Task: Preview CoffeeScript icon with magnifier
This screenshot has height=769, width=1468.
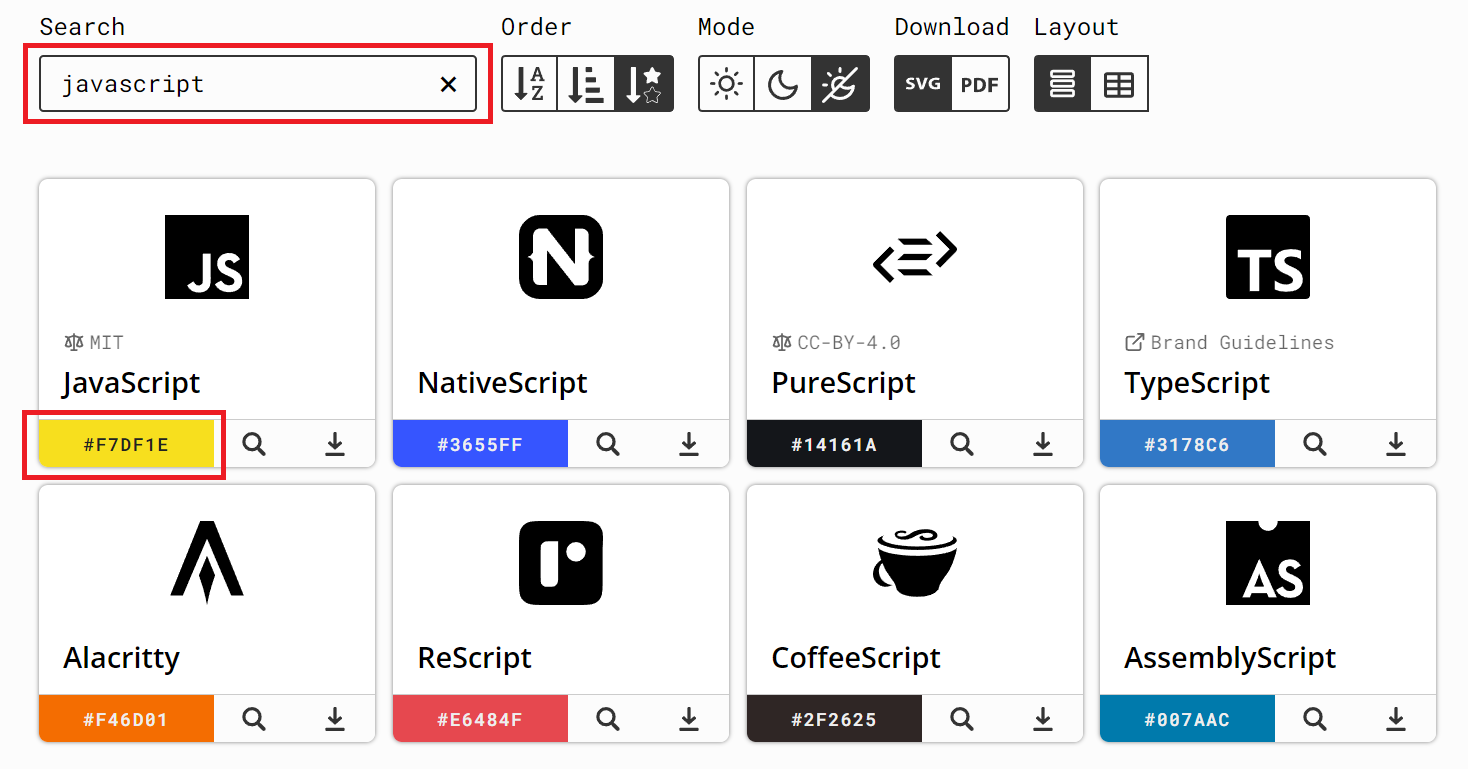Action: 962,719
